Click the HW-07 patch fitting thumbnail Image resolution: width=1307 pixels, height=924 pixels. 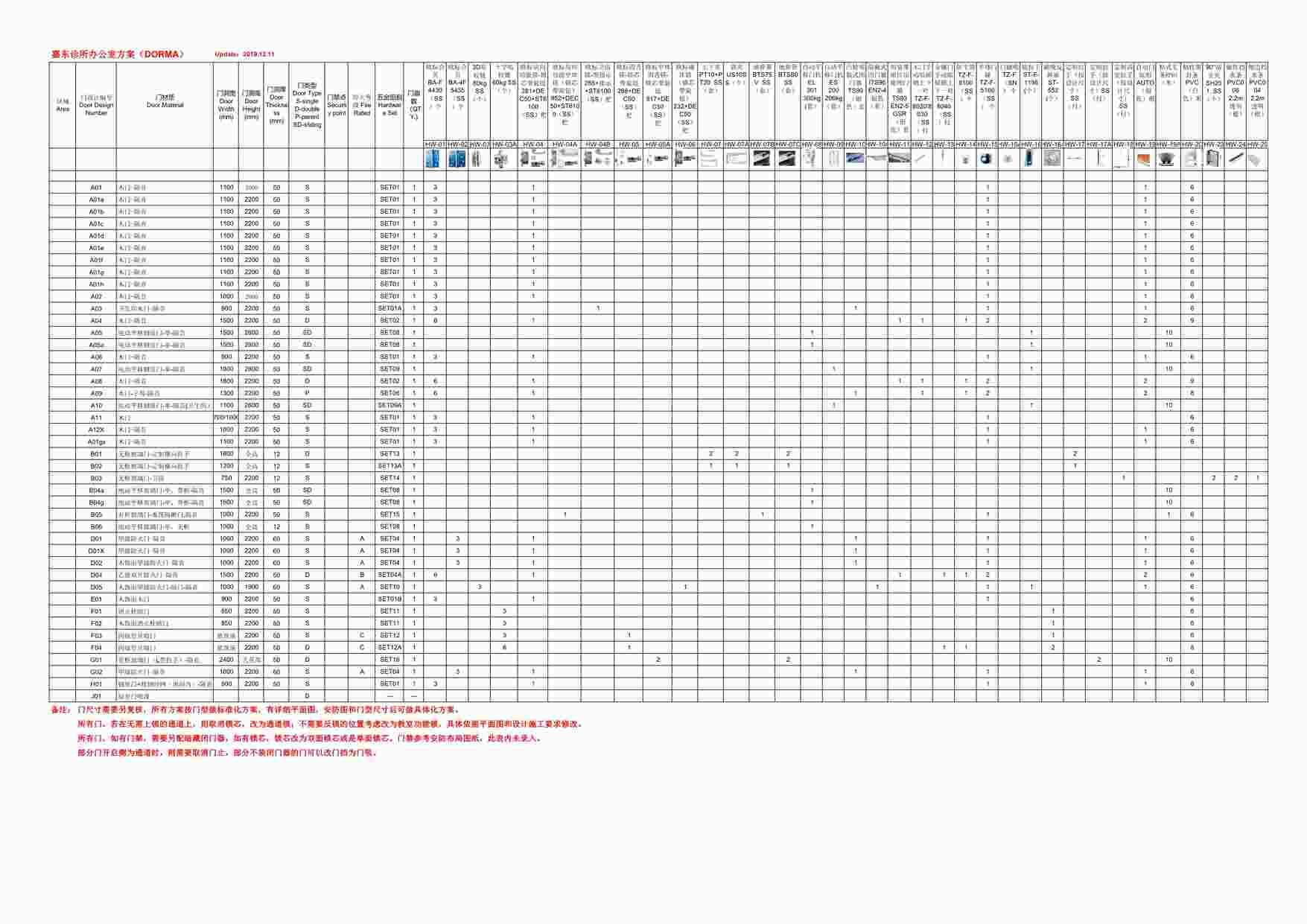(x=710, y=159)
